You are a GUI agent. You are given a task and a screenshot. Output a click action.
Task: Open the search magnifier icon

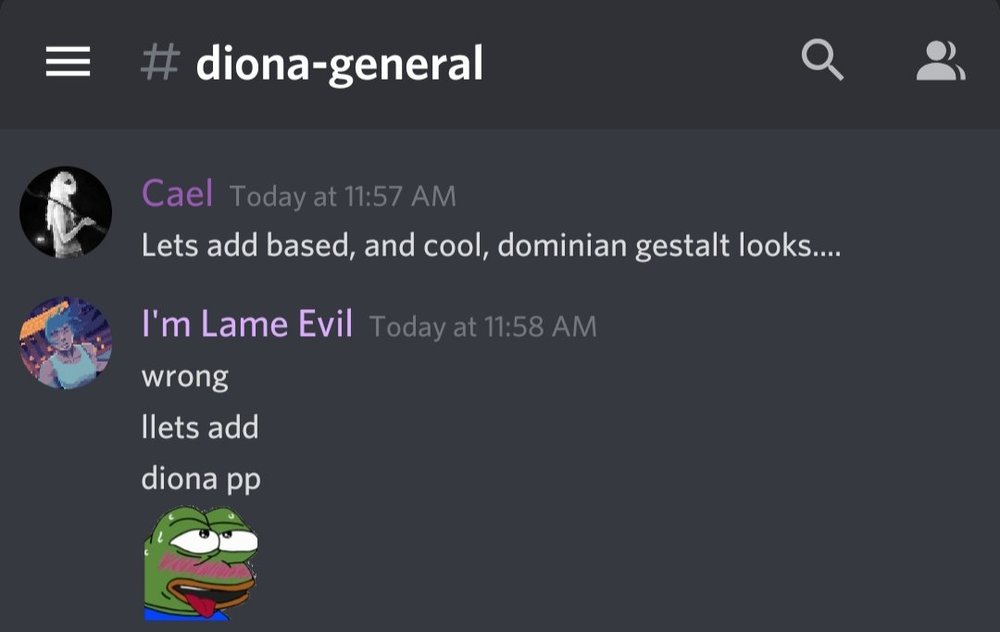[x=822, y=60]
